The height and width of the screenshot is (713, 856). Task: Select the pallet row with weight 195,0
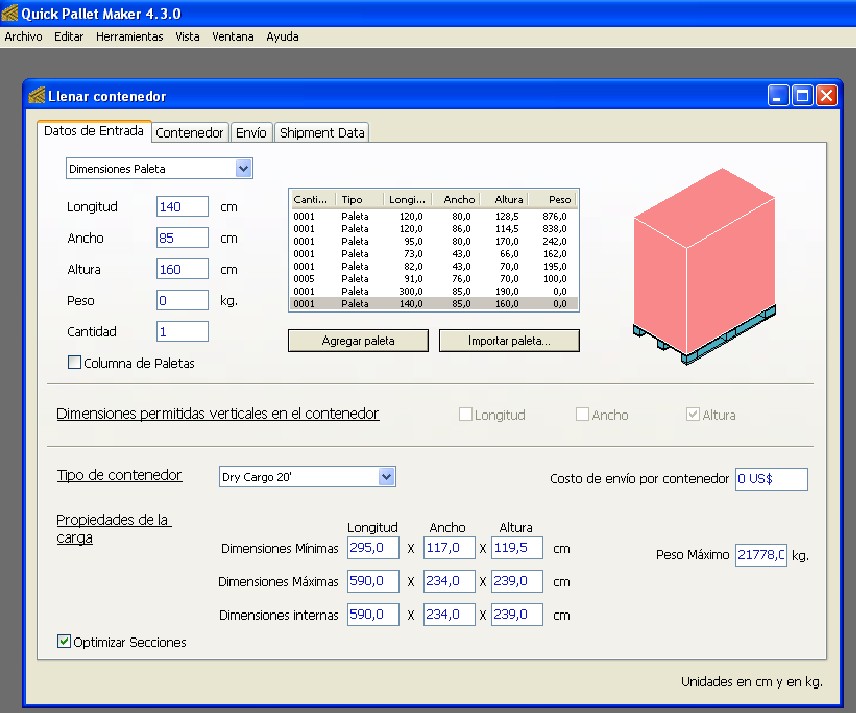(x=433, y=266)
